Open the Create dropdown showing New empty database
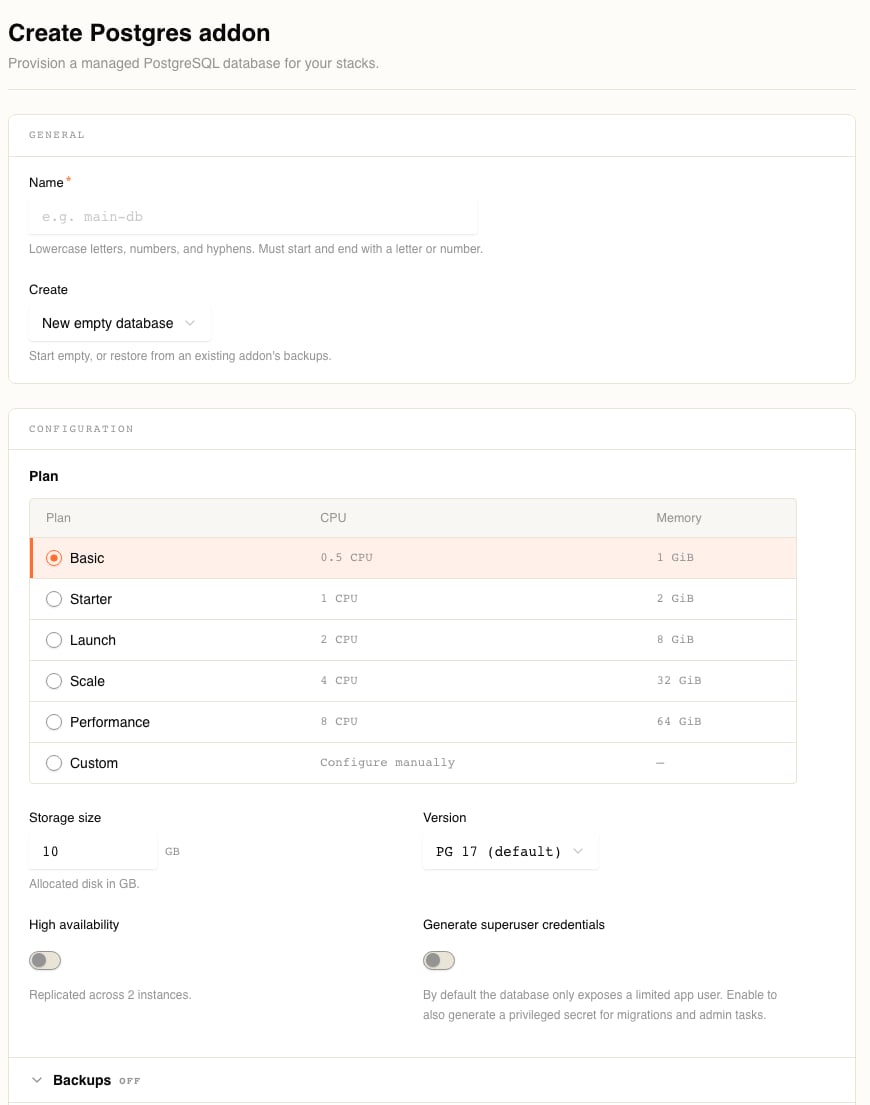 coord(119,323)
